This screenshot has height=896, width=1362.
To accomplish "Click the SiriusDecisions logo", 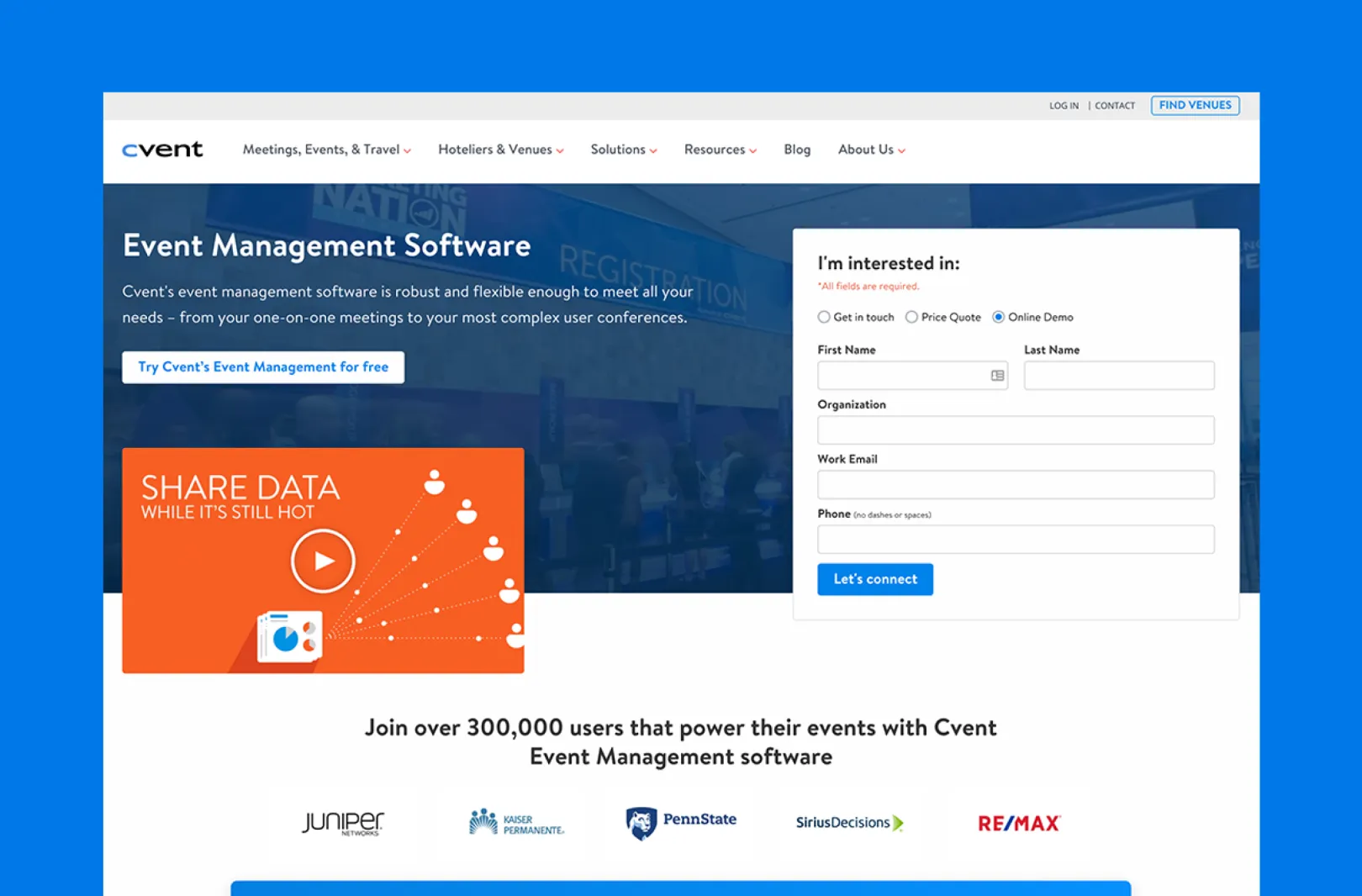I will tap(849, 823).
